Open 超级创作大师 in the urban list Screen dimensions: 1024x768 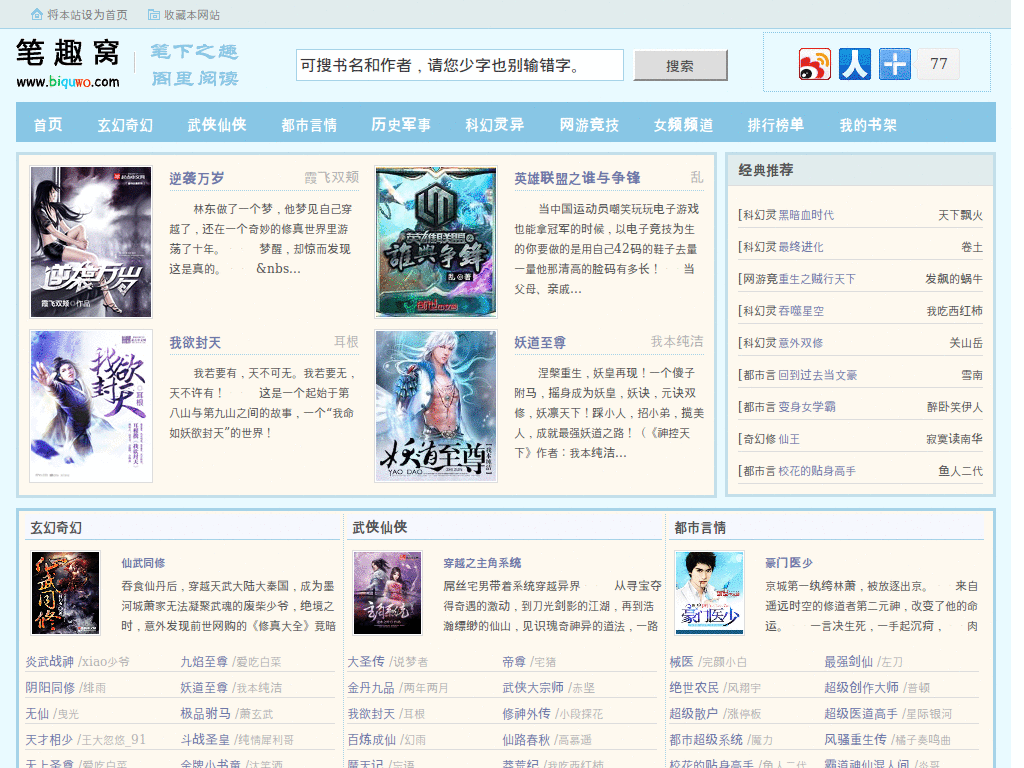coord(861,688)
